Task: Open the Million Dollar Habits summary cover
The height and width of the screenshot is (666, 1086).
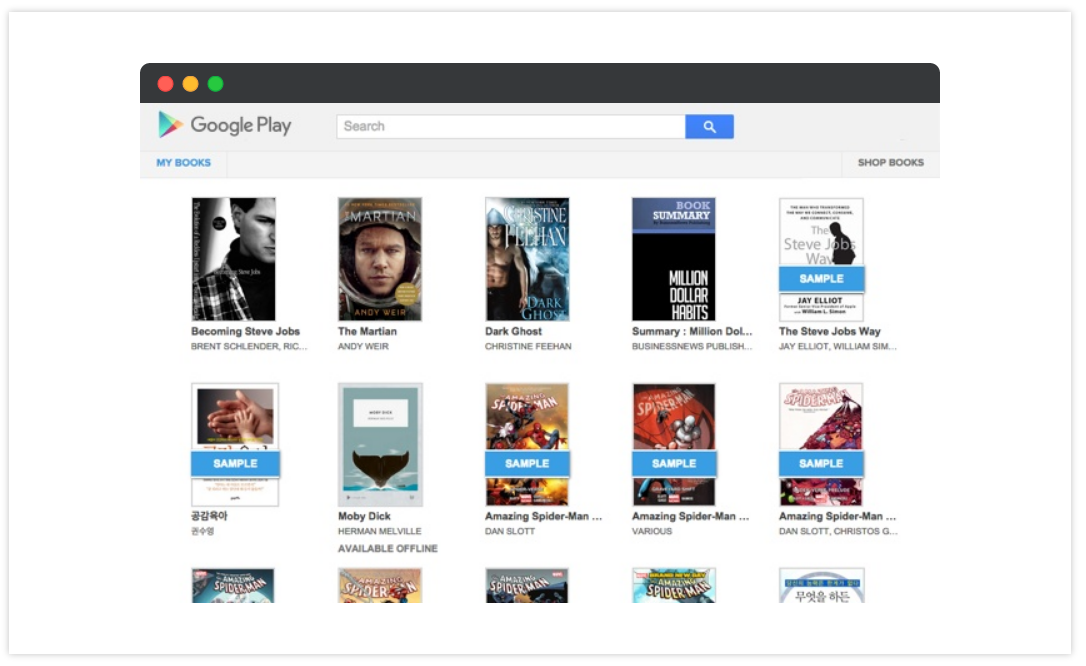Action: click(x=674, y=259)
